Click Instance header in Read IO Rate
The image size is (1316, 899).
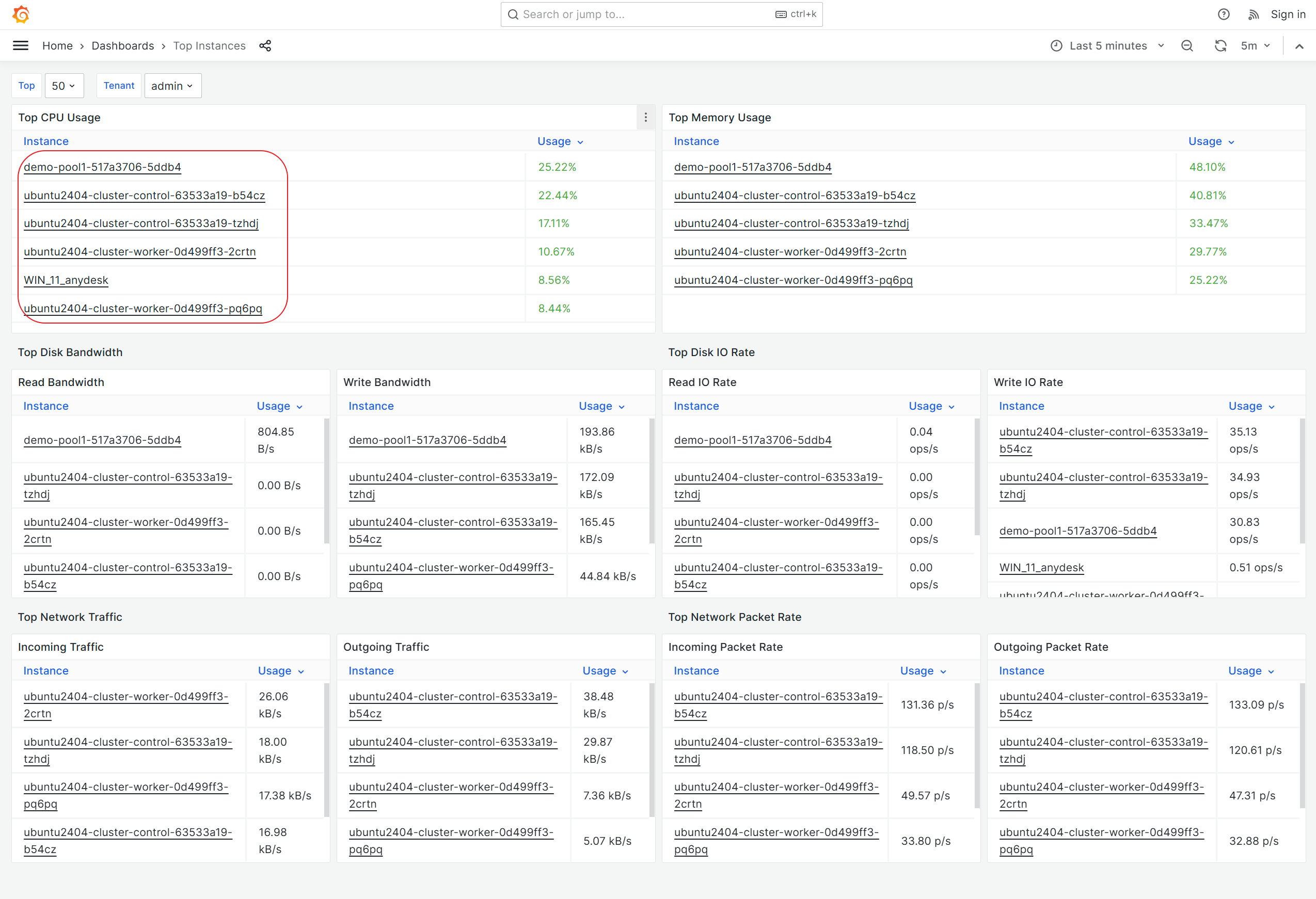pyautogui.click(x=696, y=406)
